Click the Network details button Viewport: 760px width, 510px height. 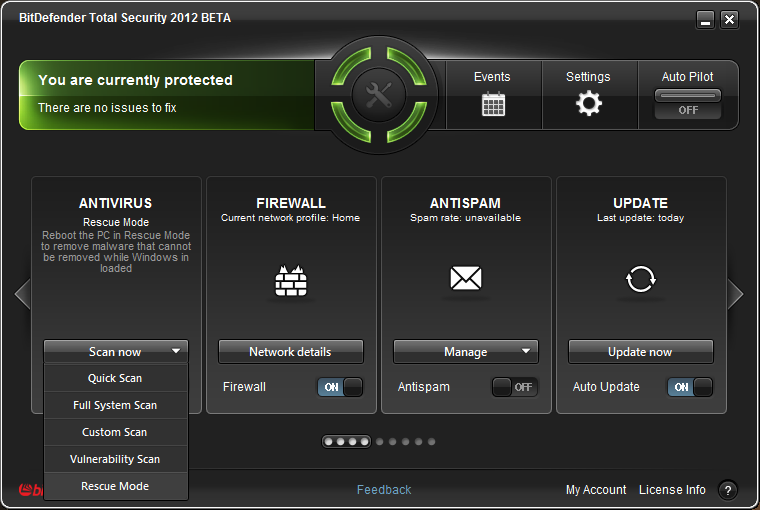(x=290, y=352)
